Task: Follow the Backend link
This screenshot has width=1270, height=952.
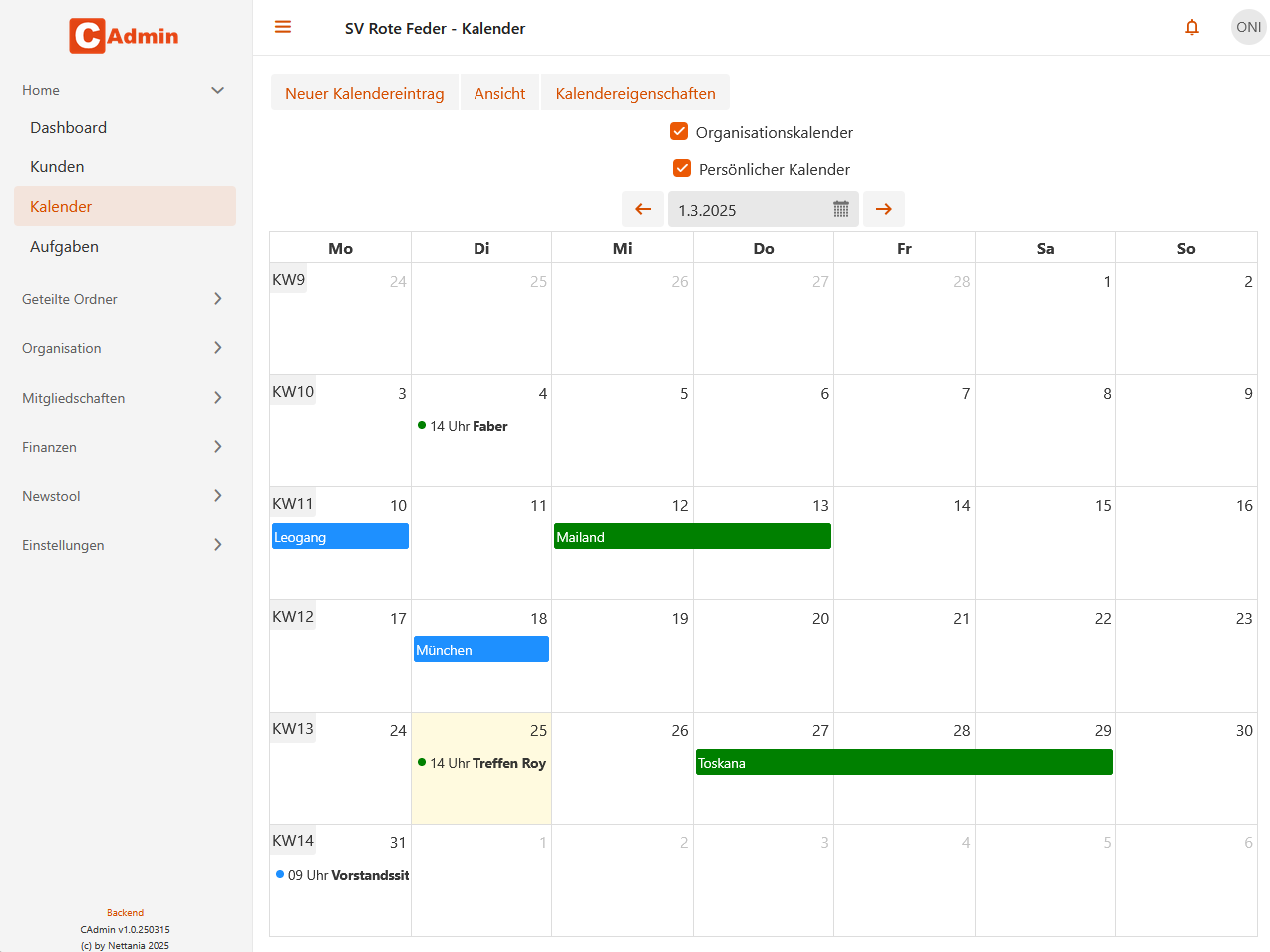Action: coord(126,913)
